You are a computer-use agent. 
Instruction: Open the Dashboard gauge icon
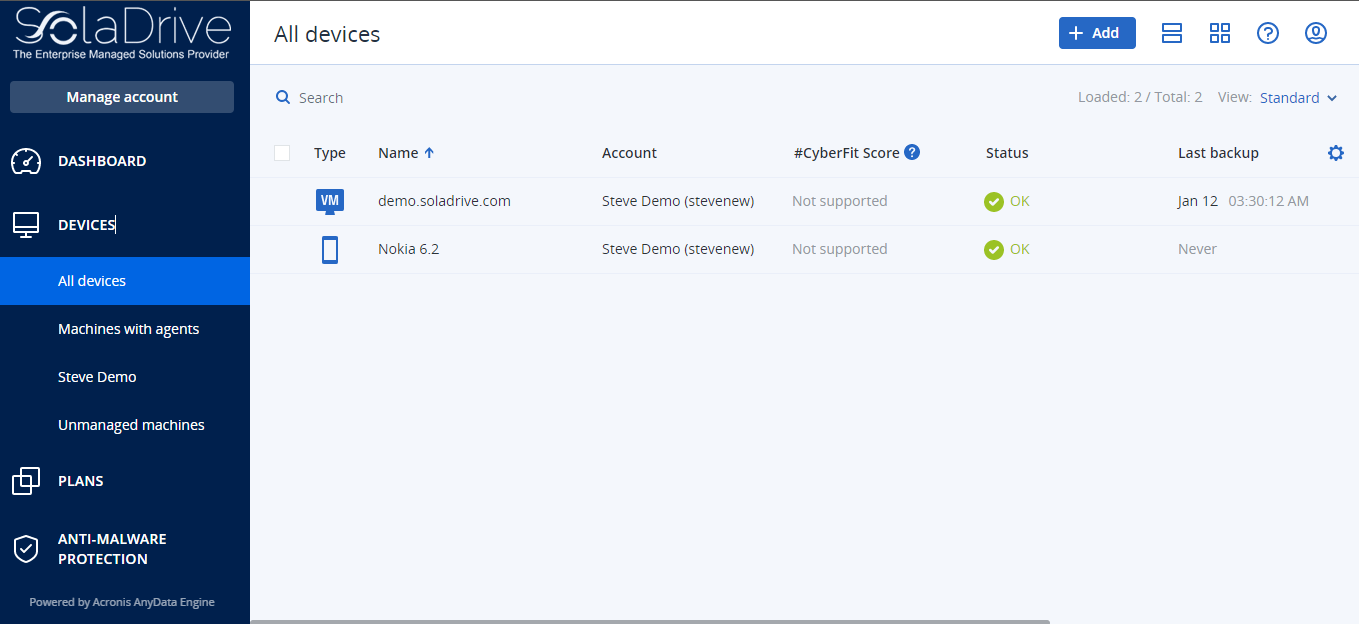(26, 161)
